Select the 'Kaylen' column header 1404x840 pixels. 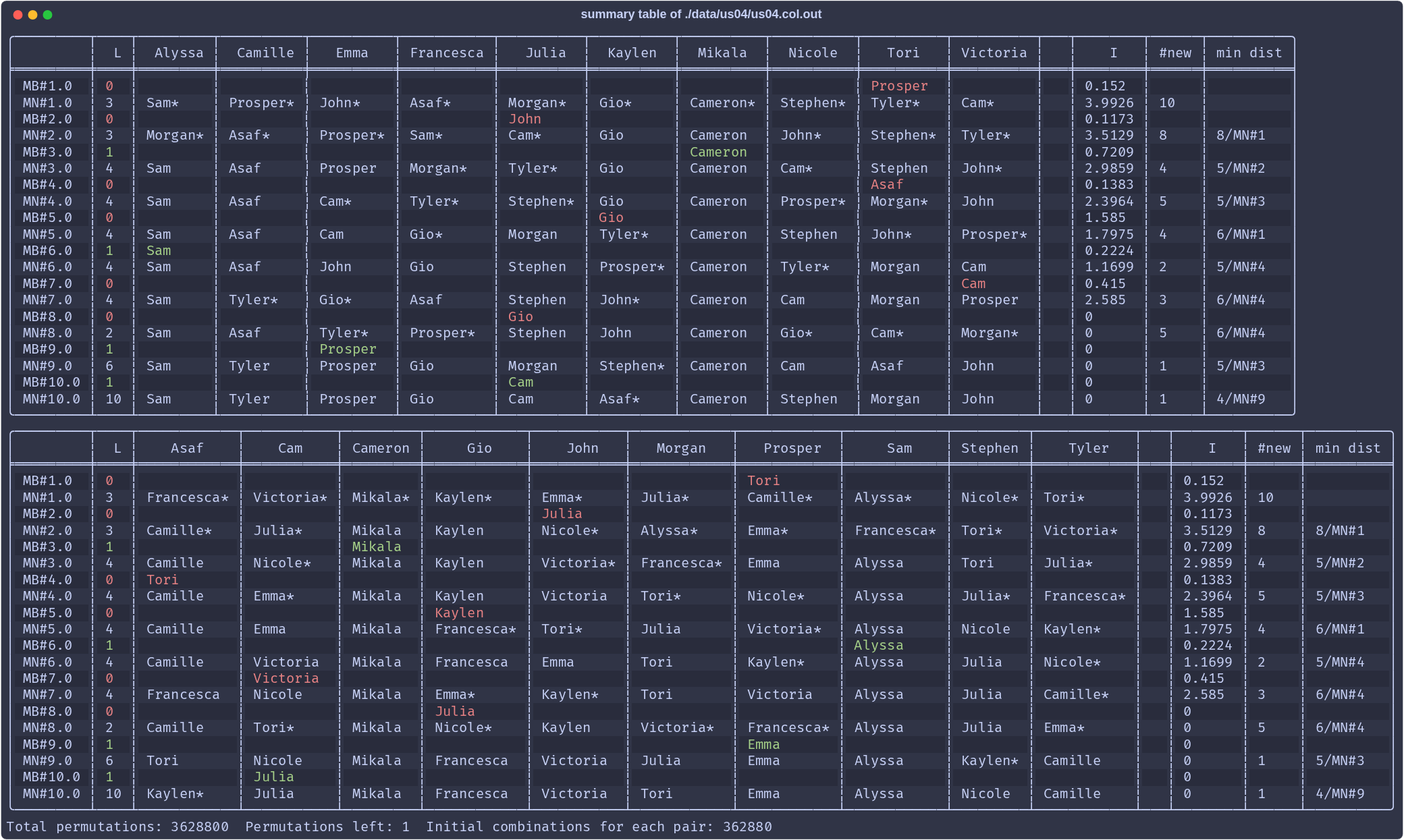click(x=632, y=53)
